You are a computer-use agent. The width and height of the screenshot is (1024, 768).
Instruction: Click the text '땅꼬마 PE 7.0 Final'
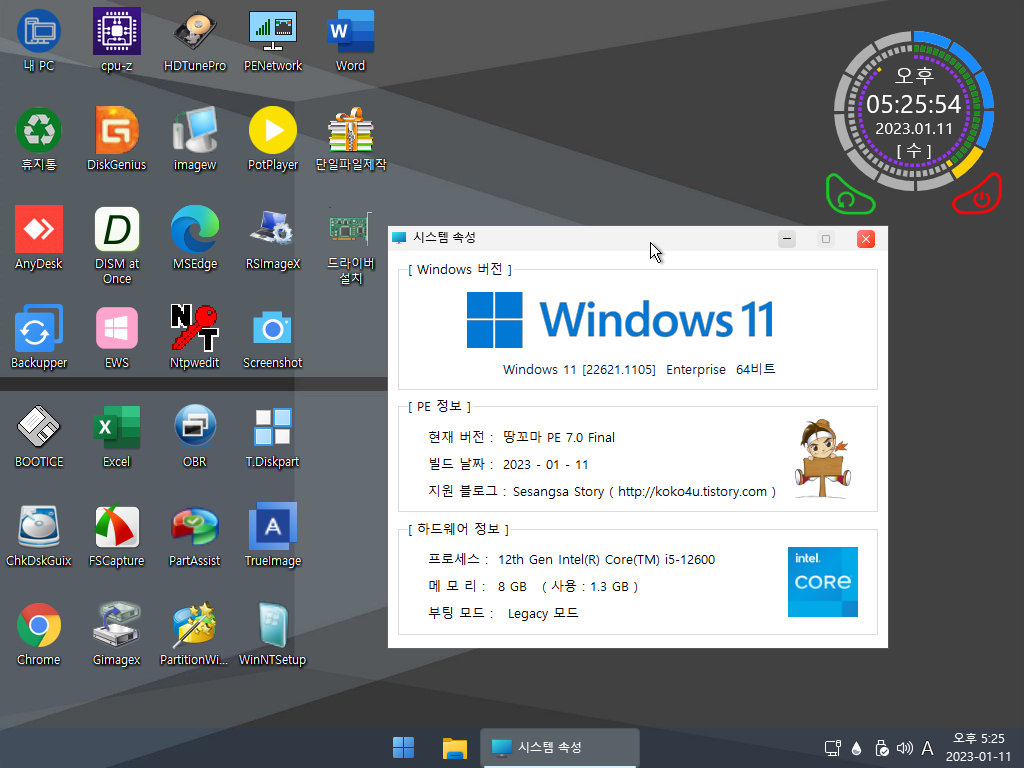pyautogui.click(x=559, y=438)
